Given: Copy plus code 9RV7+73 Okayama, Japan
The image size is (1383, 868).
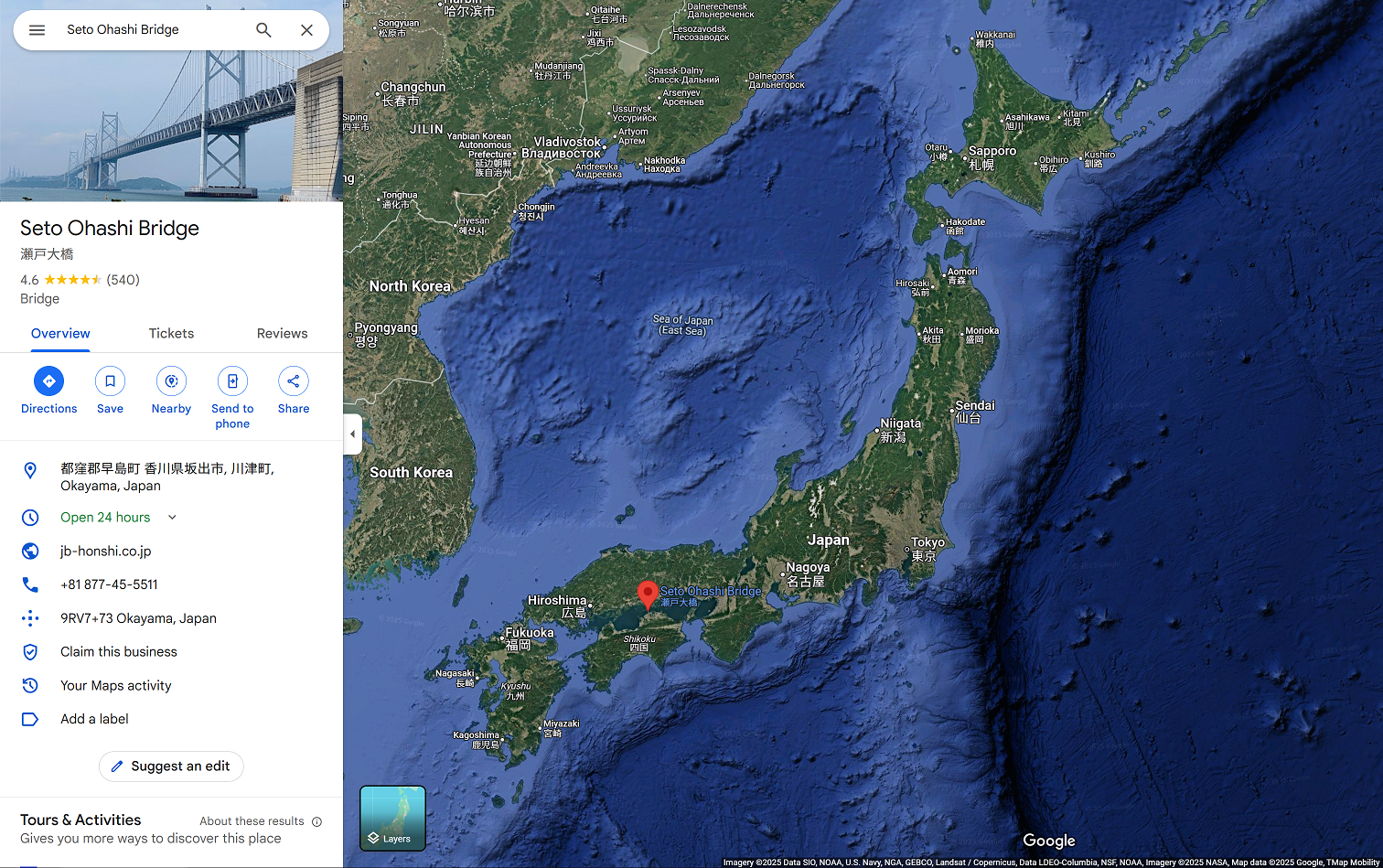Looking at the screenshot, I should tap(138, 618).
